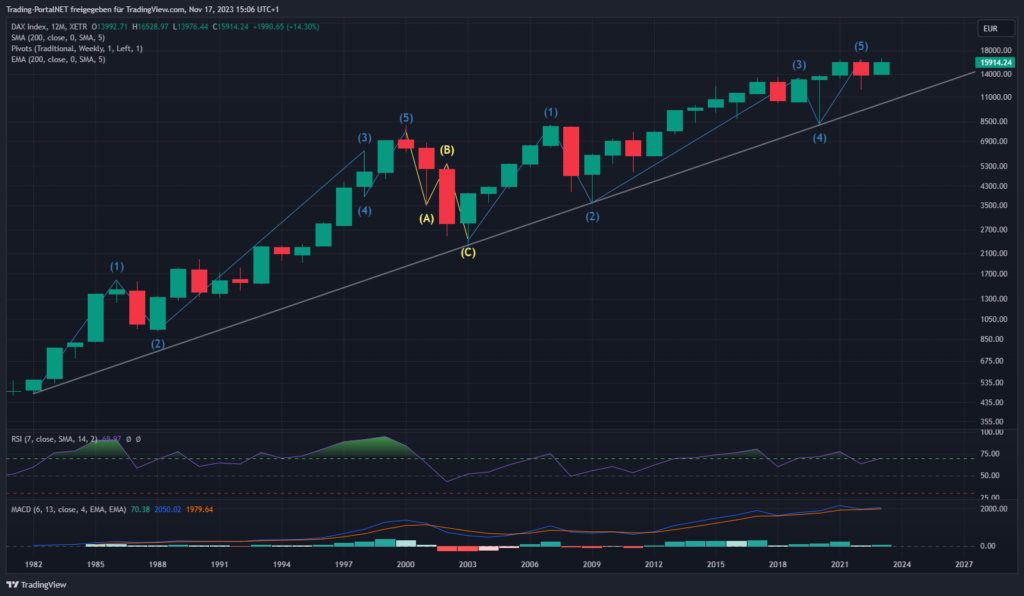This screenshot has width=1024, height=596.
Task: Select blue (2) wave label below the 2009 low
Action: (x=592, y=217)
